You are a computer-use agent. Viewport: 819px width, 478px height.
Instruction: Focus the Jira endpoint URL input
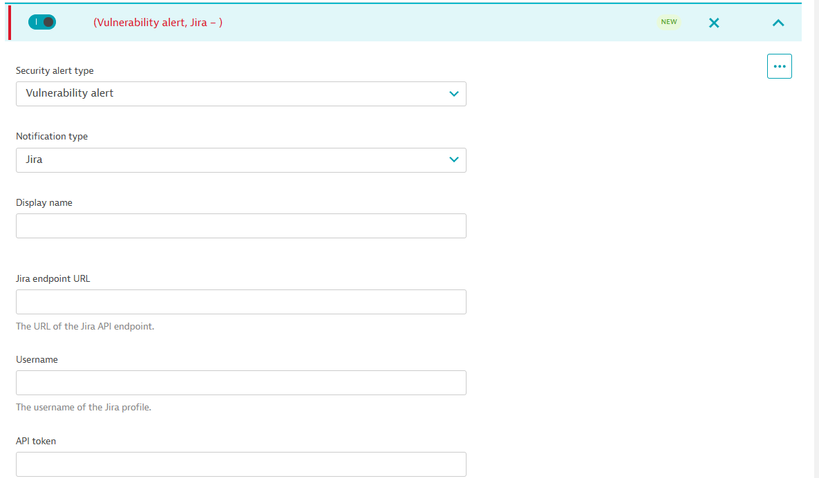(241, 302)
